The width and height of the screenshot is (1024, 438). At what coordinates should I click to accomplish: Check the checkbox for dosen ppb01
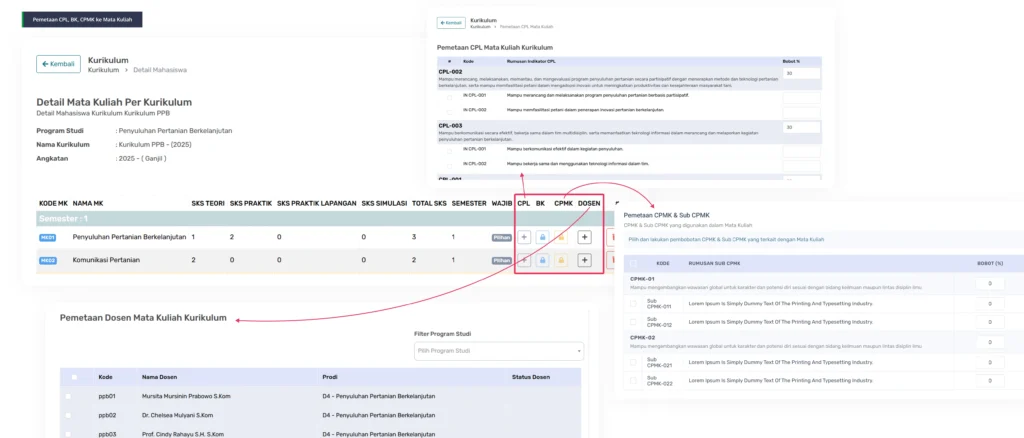click(69, 396)
